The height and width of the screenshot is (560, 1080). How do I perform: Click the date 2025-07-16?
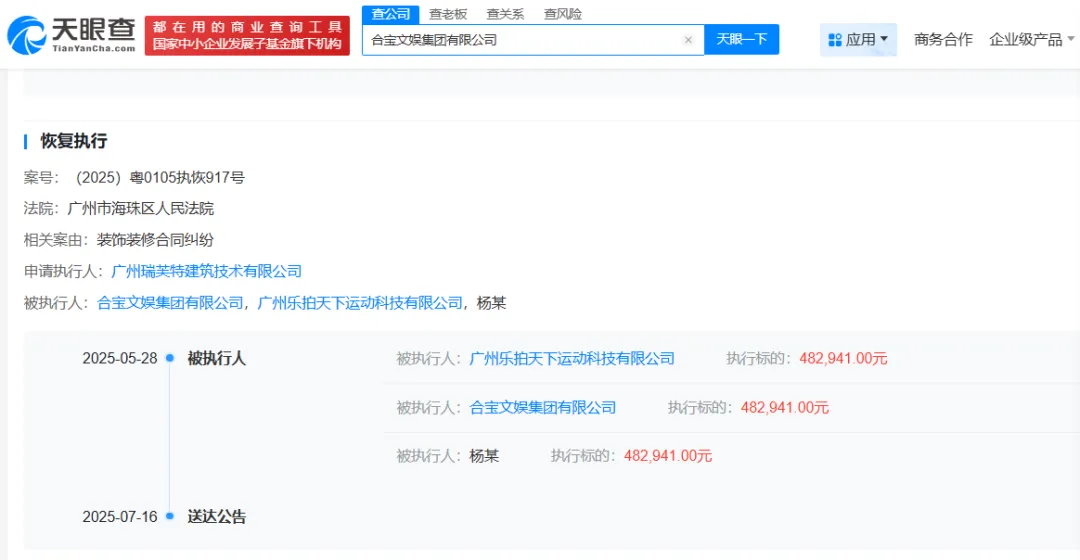click(120, 517)
